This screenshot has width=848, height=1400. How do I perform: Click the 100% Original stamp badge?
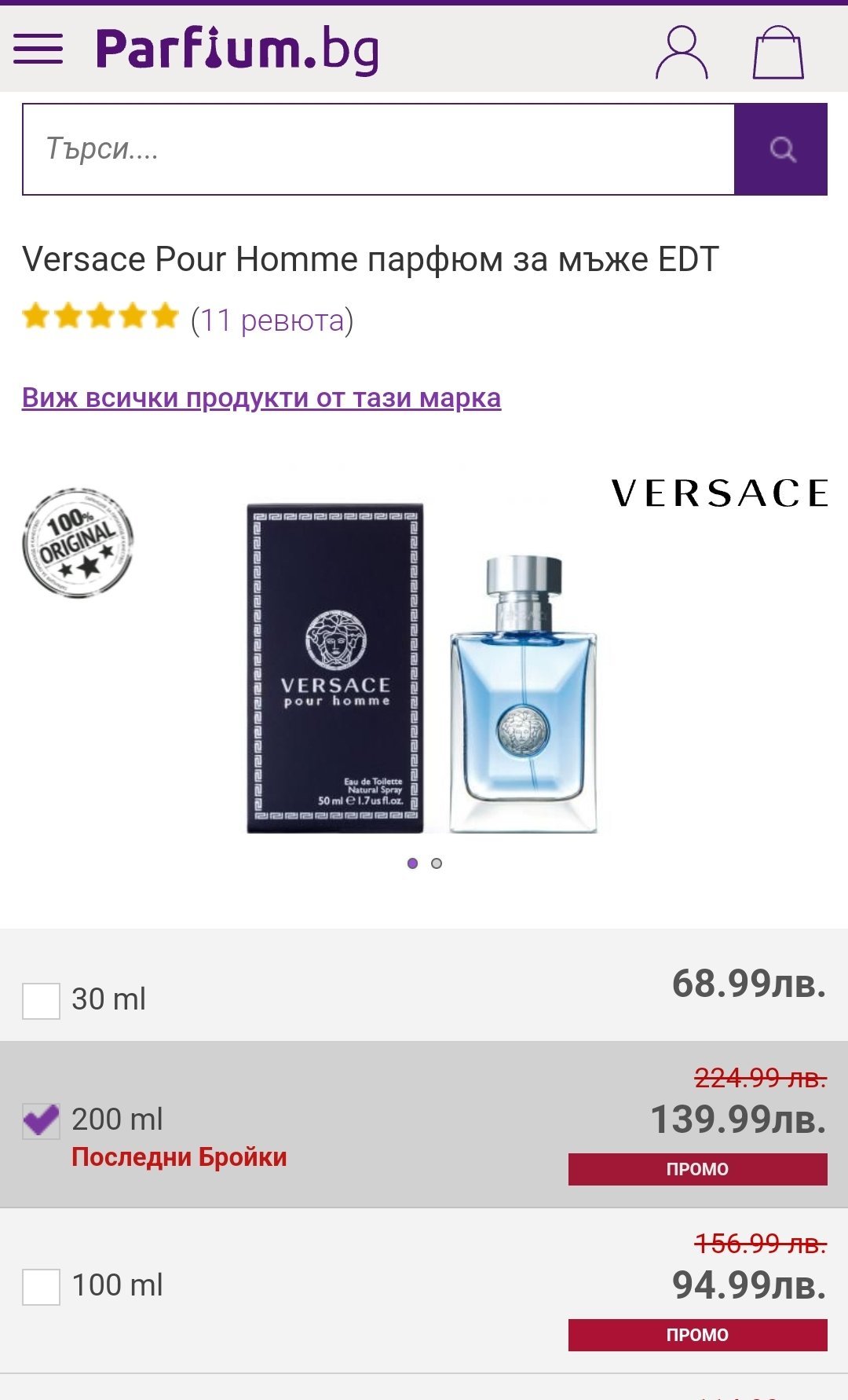[78, 542]
